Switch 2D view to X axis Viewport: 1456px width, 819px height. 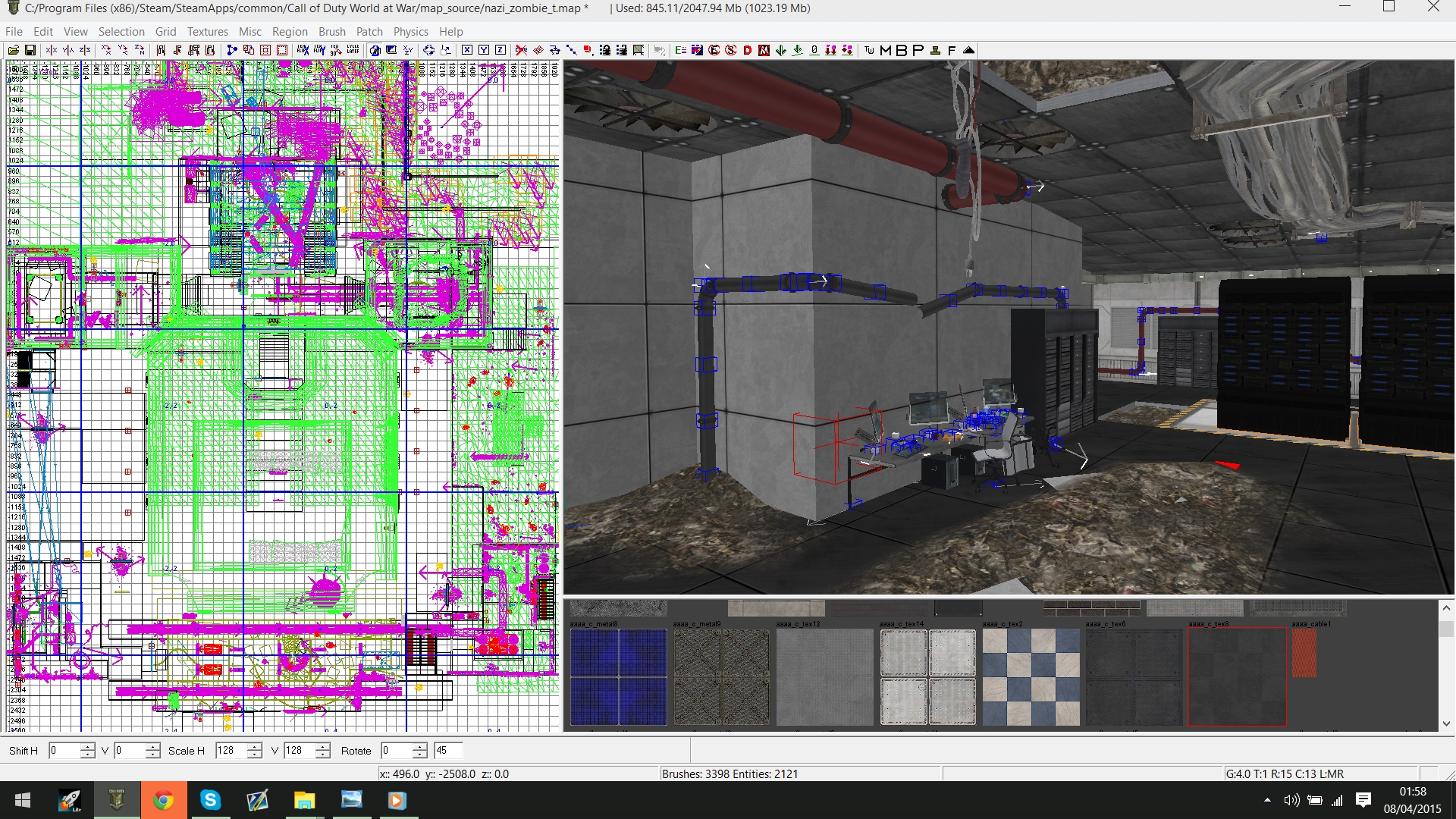467,50
